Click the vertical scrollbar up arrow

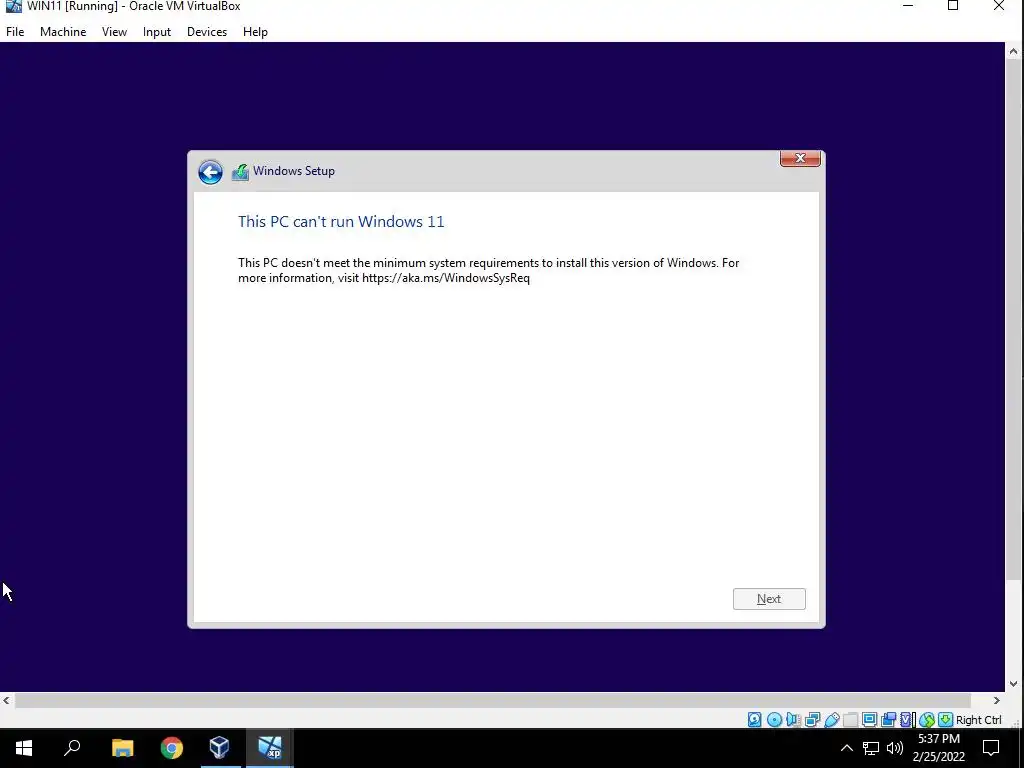pos(1014,51)
